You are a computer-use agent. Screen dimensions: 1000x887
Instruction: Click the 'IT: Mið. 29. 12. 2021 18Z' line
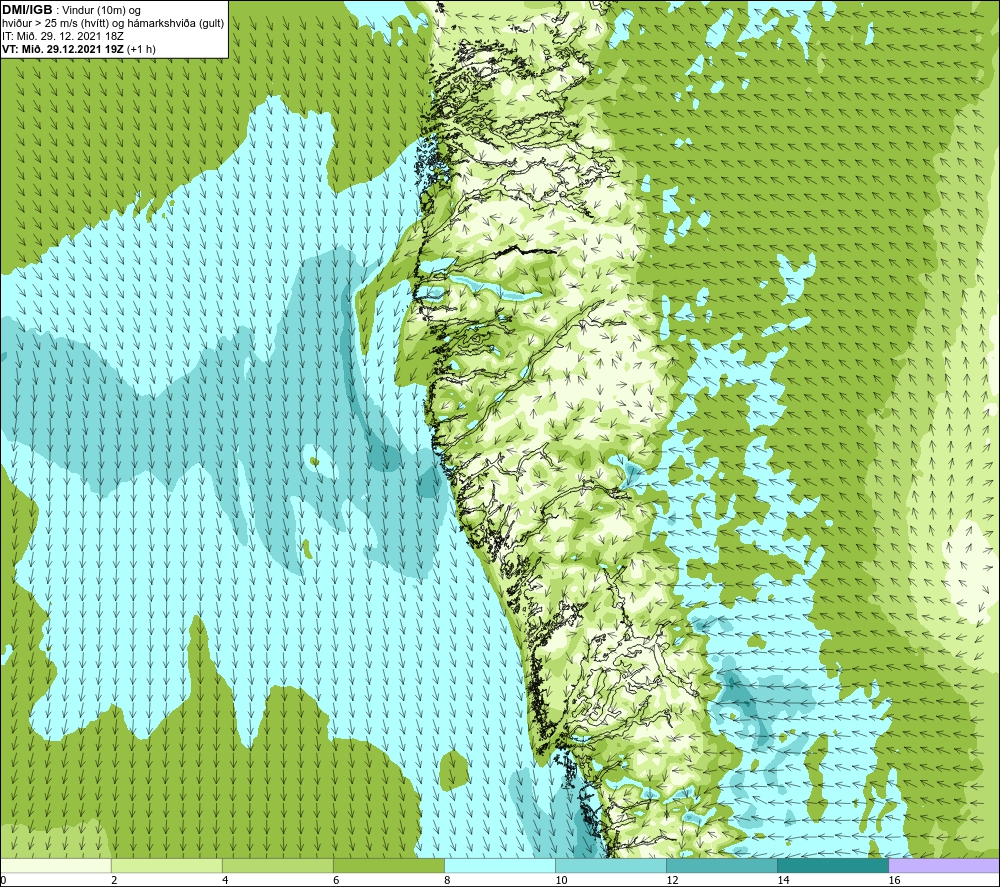63,36
